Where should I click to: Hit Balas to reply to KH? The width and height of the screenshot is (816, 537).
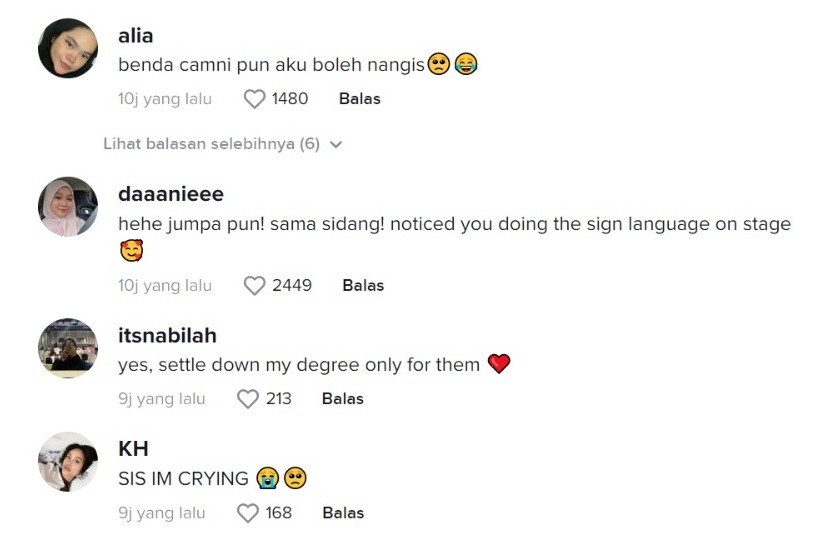343,513
